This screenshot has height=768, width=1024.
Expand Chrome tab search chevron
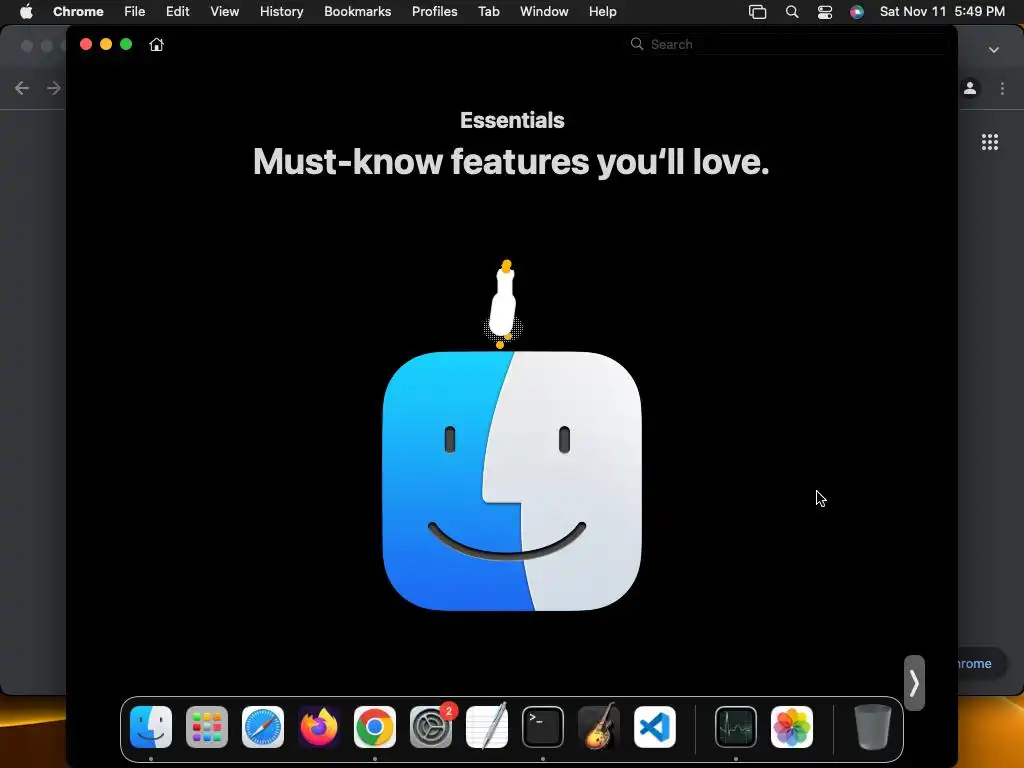coord(993,50)
